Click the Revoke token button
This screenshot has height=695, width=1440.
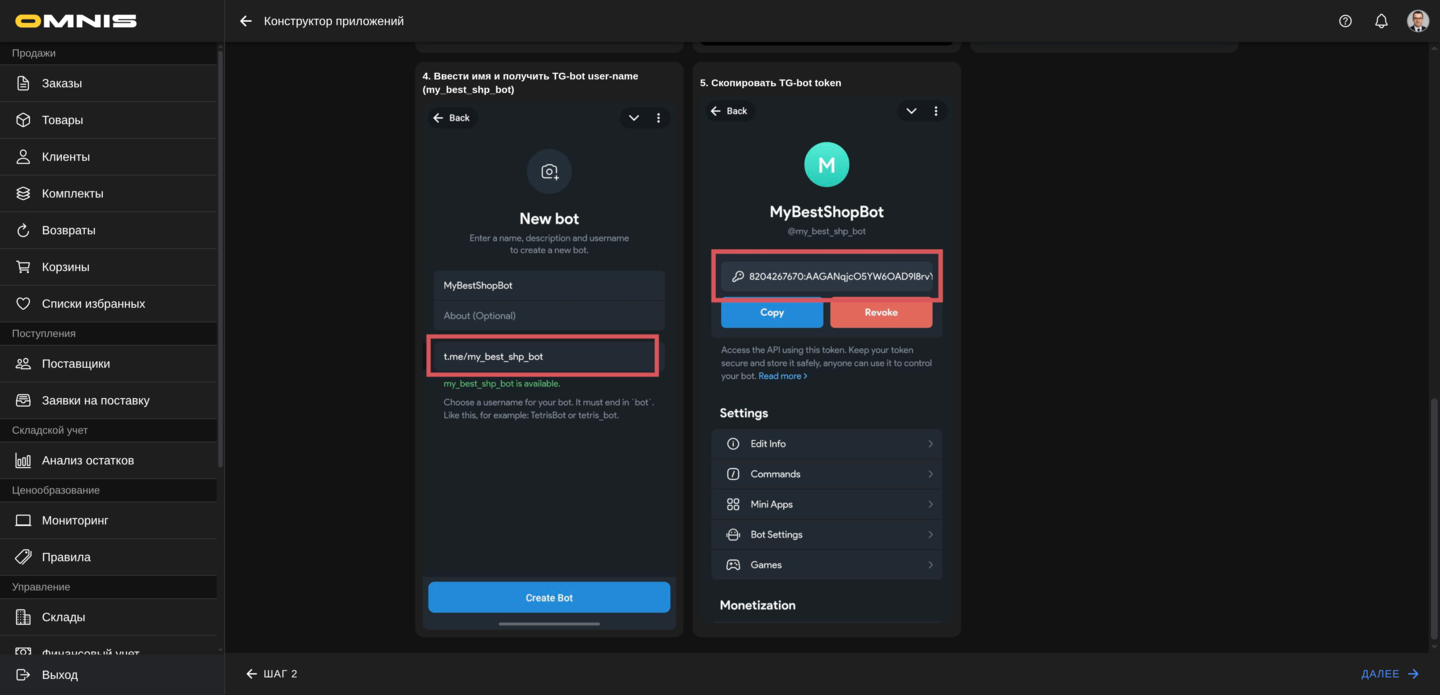[881, 313]
